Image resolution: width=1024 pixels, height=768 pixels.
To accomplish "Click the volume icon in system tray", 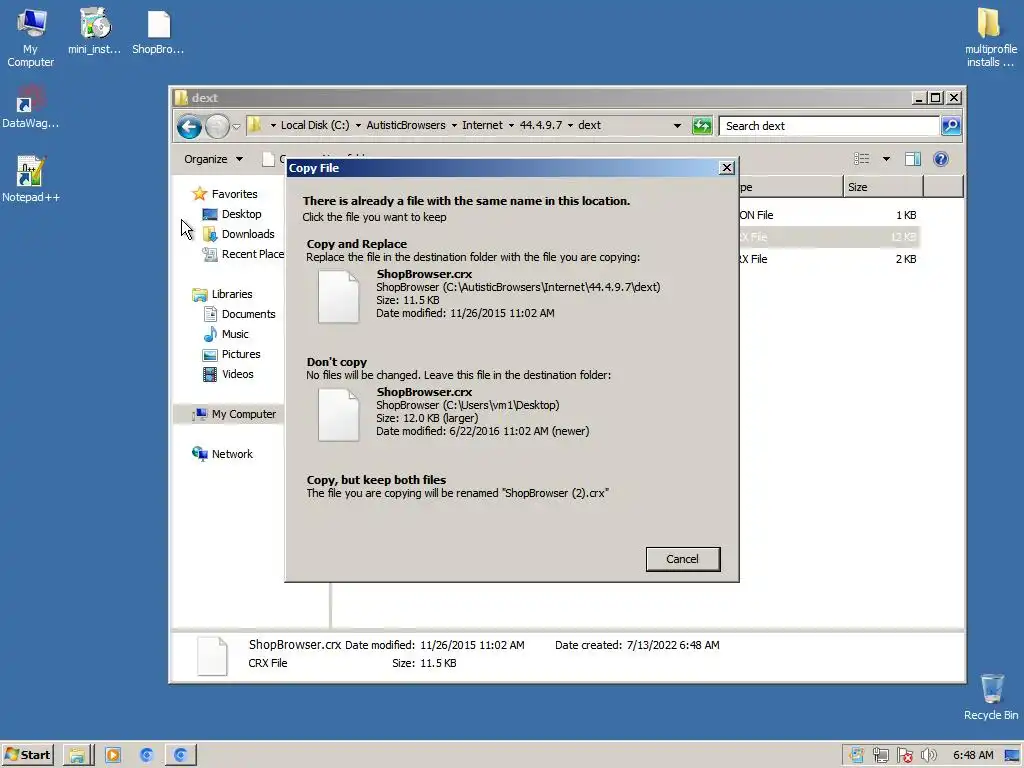I will [929, 755].
